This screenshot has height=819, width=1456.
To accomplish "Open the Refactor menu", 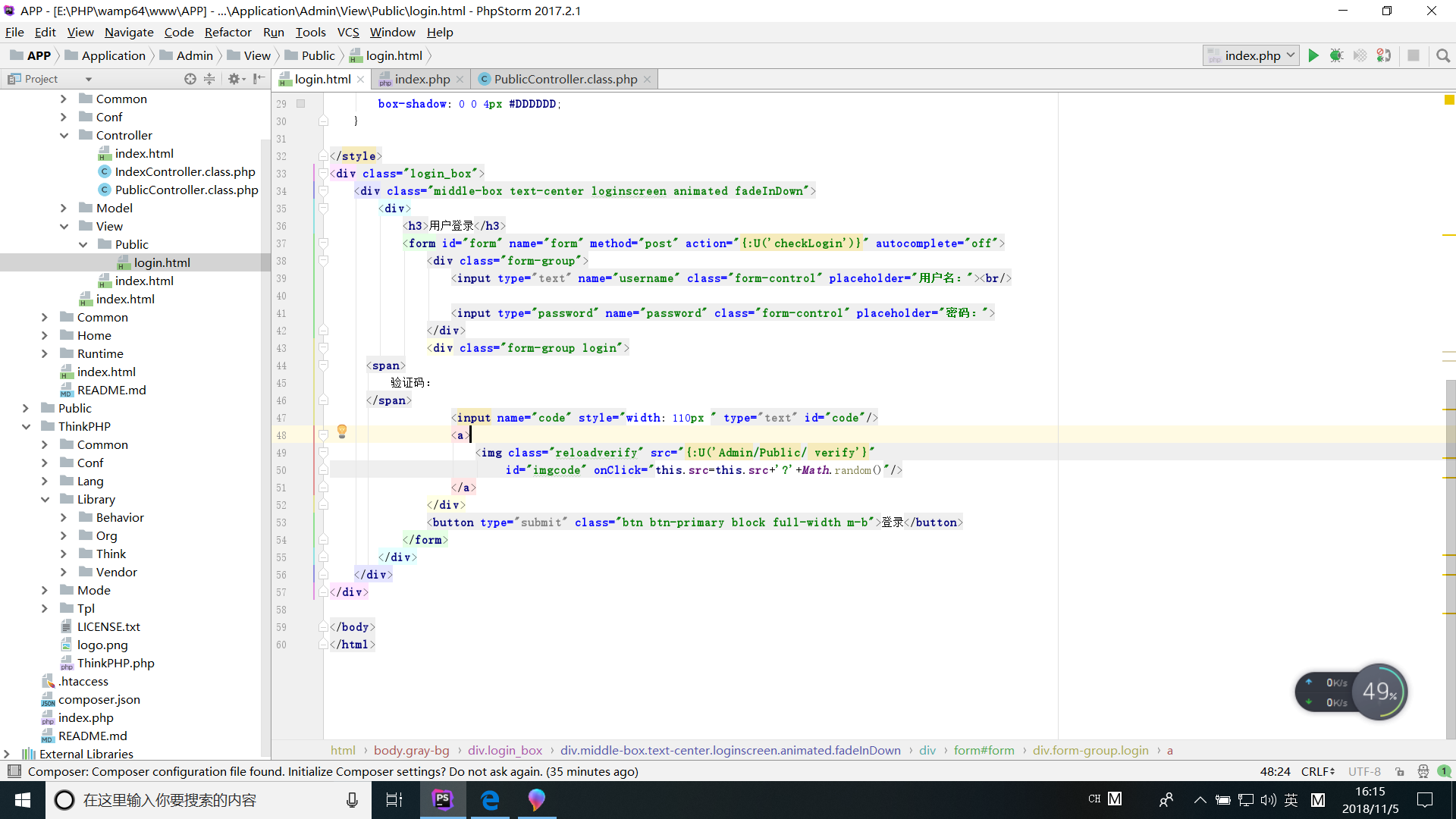I will click(x=227, y=32).
